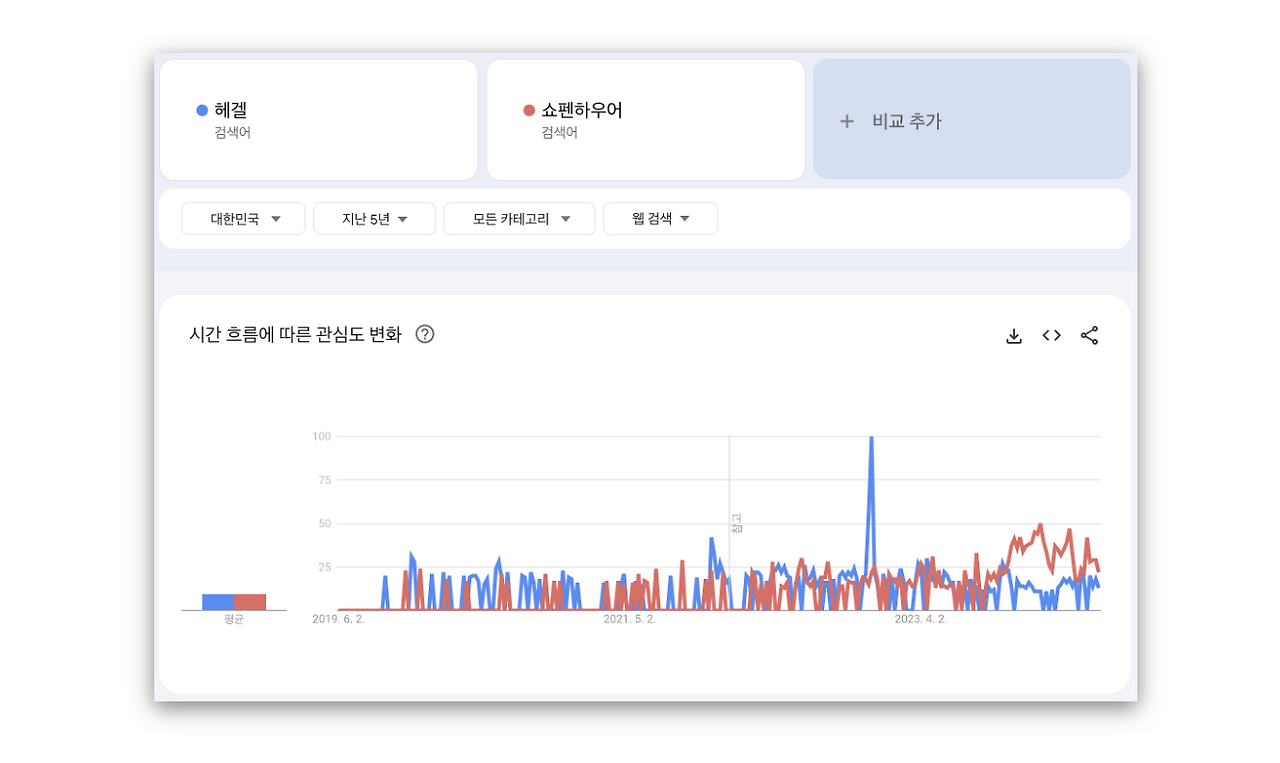The width and height of the screenshot is (1280, 763).
Task: Open the 대한민국 region dropdown
Action: (243, 219)
